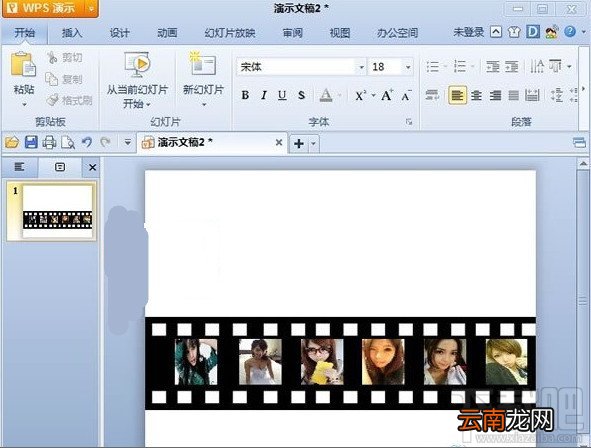Switch to slides thumbnail view tab
This screenshot has width=591, height=448.
click(x=60, y=167)
